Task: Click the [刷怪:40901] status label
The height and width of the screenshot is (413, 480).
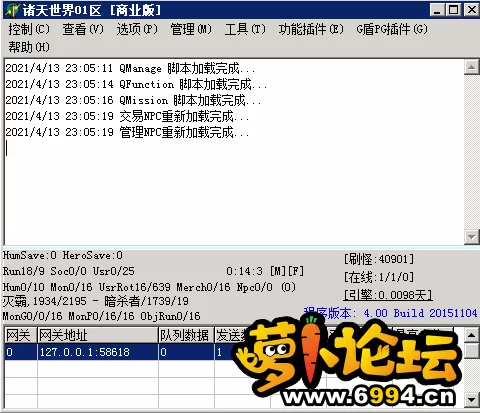Action: 379,259
